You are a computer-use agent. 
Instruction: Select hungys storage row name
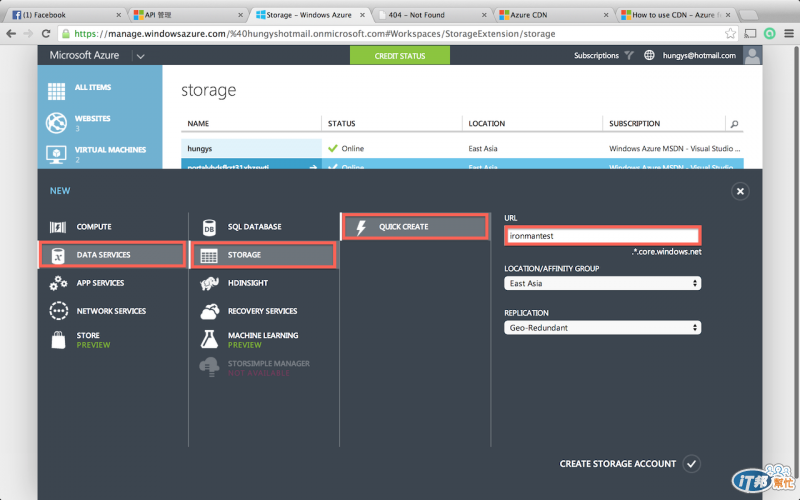click(x=199, y=148)
